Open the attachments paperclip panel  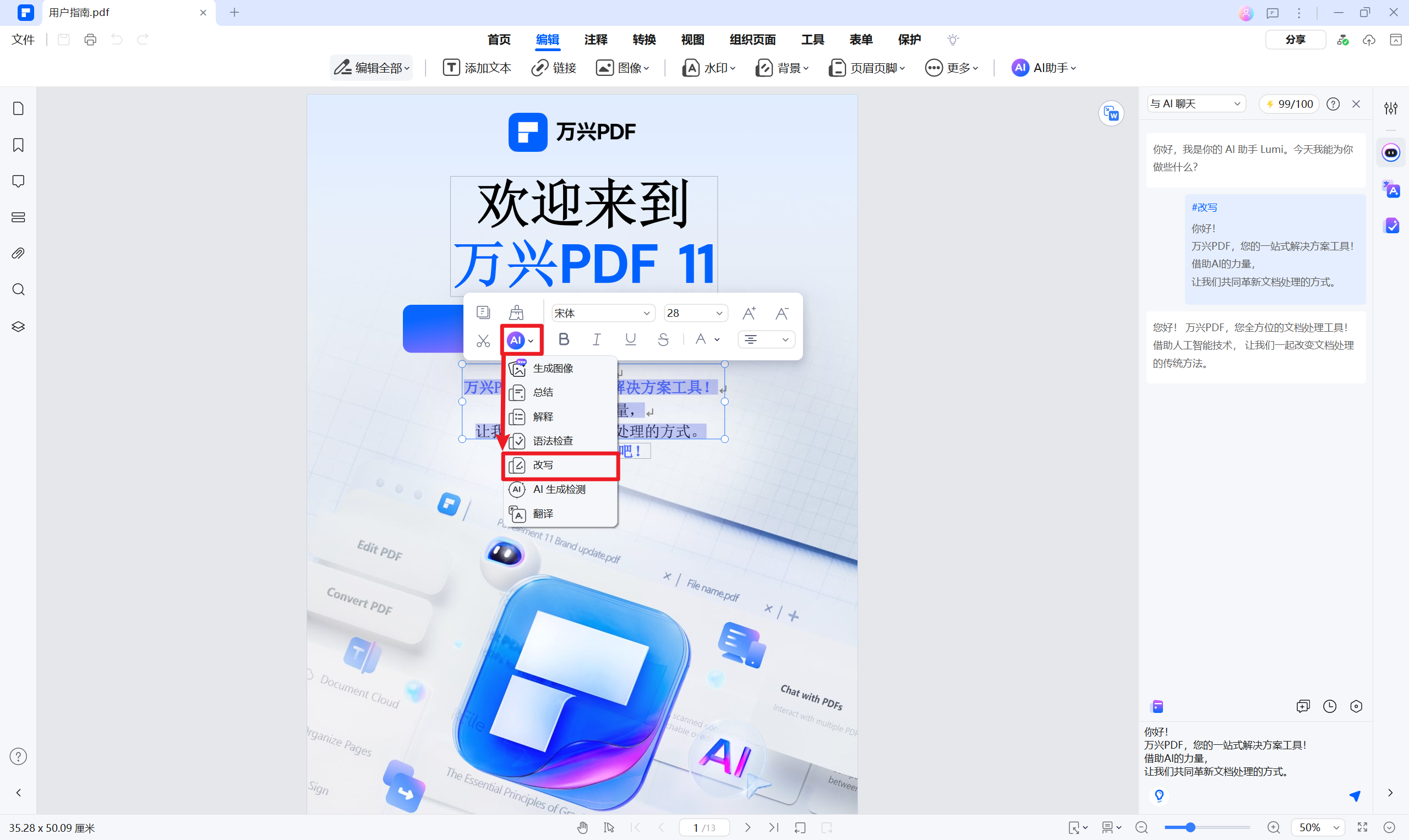pyautogui.click(x=18, y=253)
